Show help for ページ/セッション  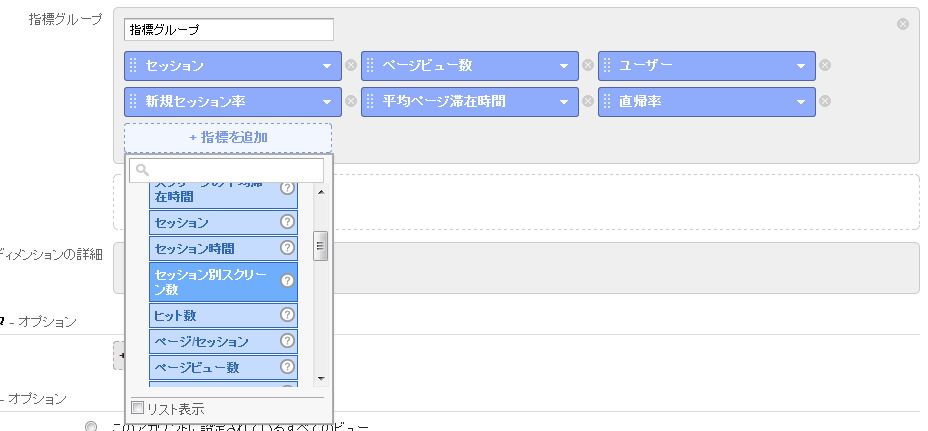(287, 340)
